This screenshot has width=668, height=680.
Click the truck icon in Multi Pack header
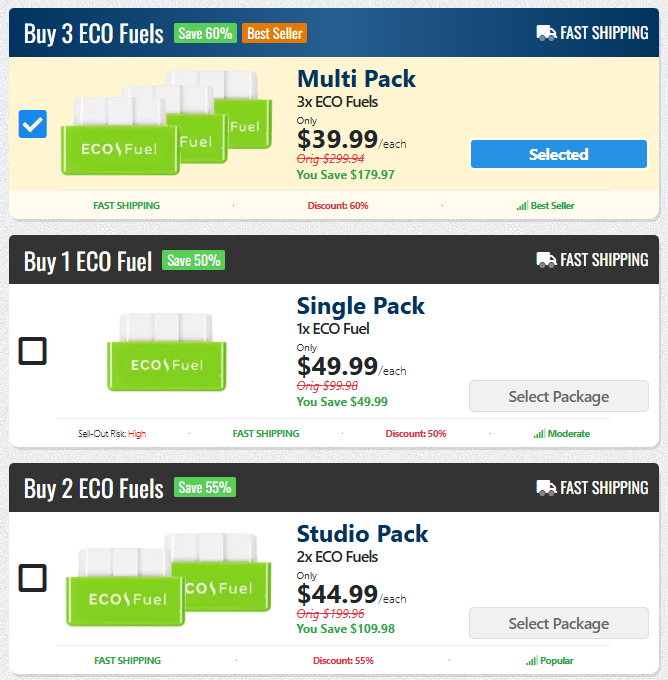tap(546, 33)
